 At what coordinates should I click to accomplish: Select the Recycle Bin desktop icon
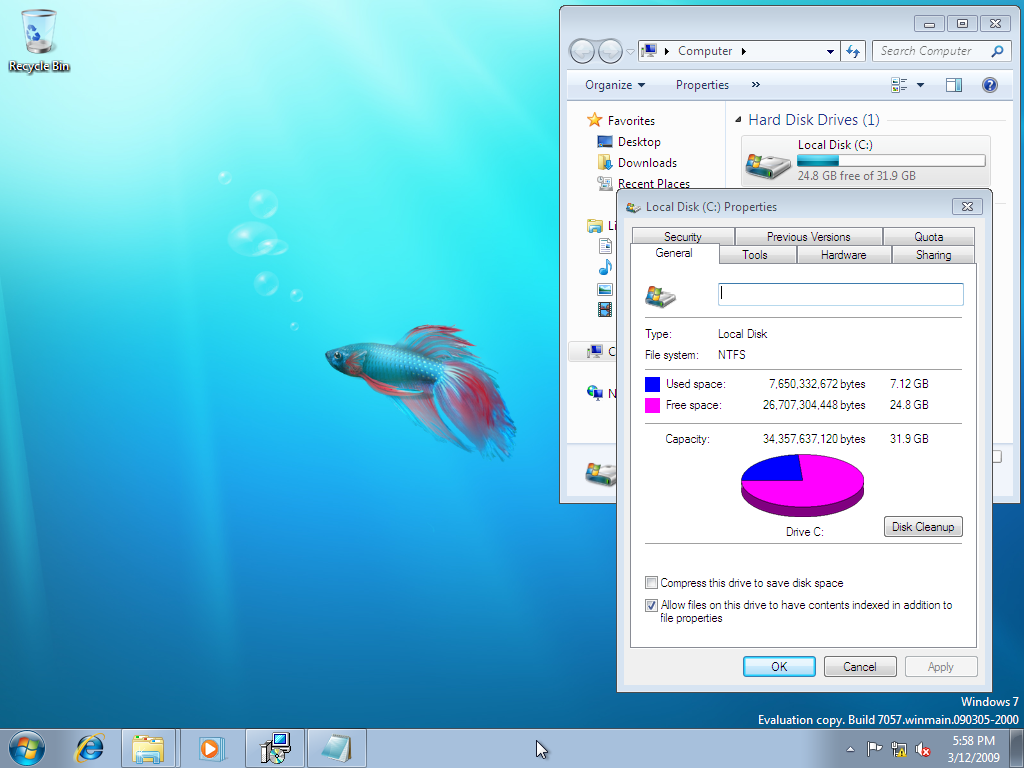tap(39, 40)
